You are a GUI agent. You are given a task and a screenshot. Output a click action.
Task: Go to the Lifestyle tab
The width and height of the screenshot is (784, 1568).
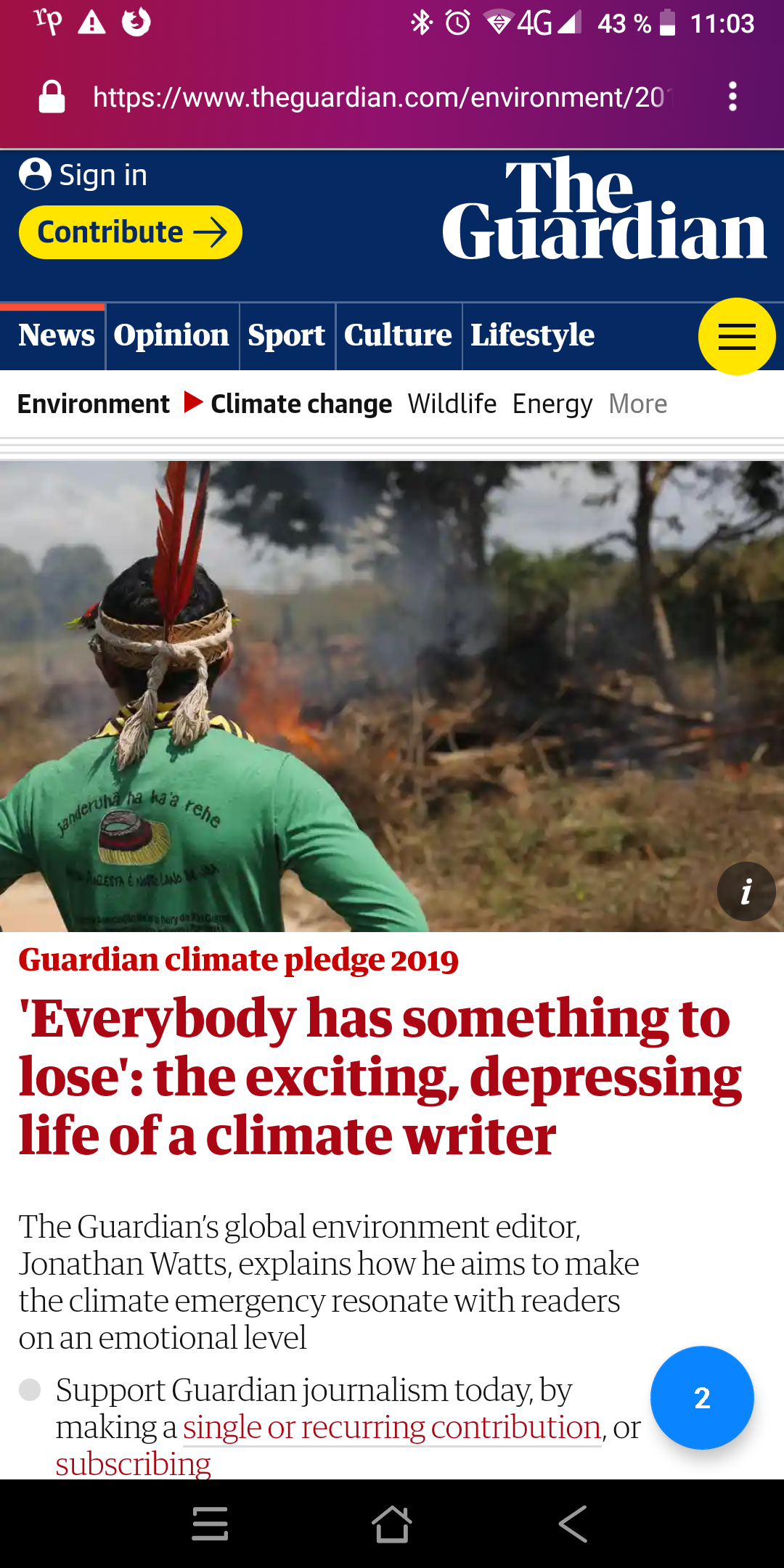533,336
